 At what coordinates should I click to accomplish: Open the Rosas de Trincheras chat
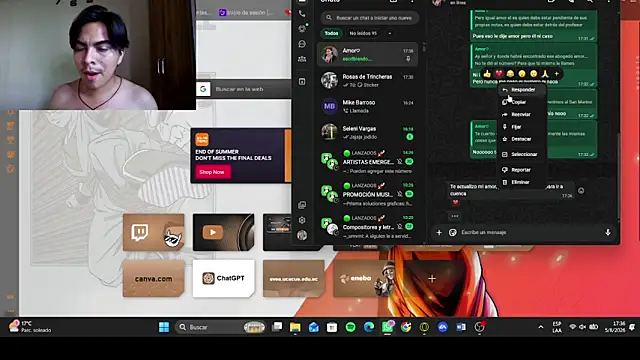tap(368, 80)
